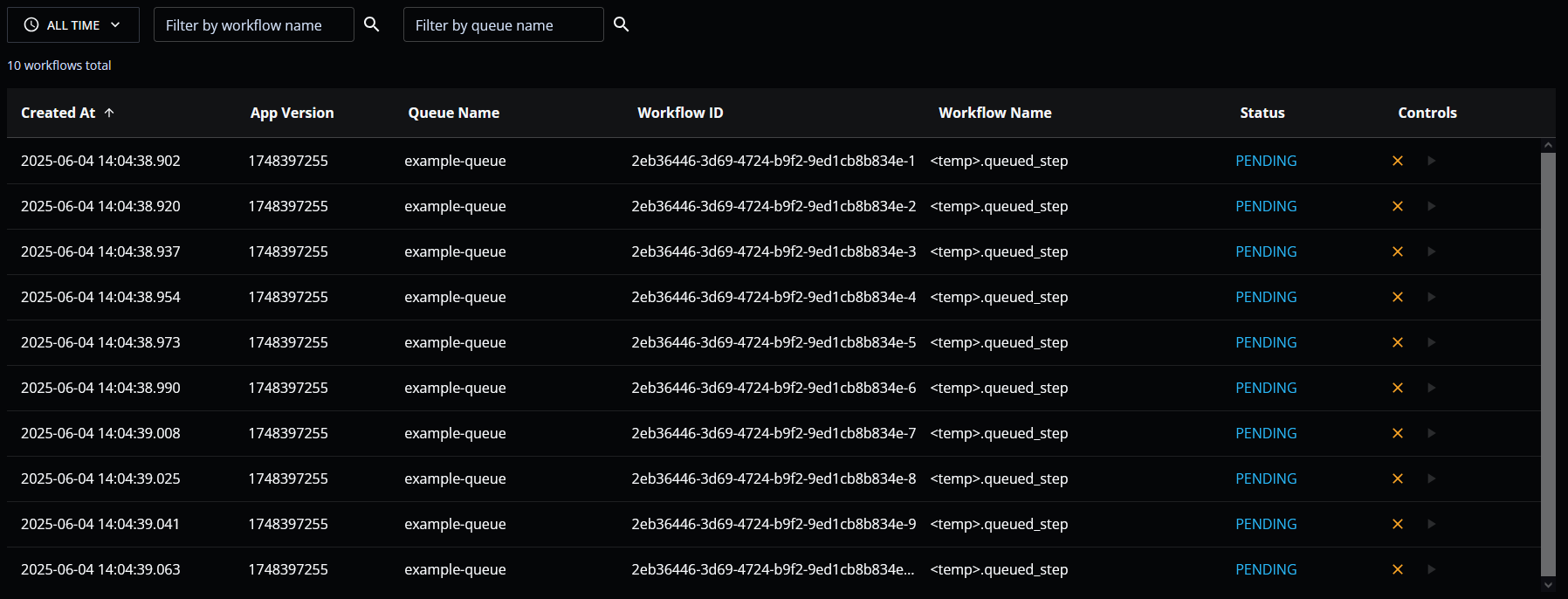Resume the workflow ending in 834e-5
Image resolution: width=1568 pixels, height=599 pixels.
pyautogui.click(x=1431, y=342)
